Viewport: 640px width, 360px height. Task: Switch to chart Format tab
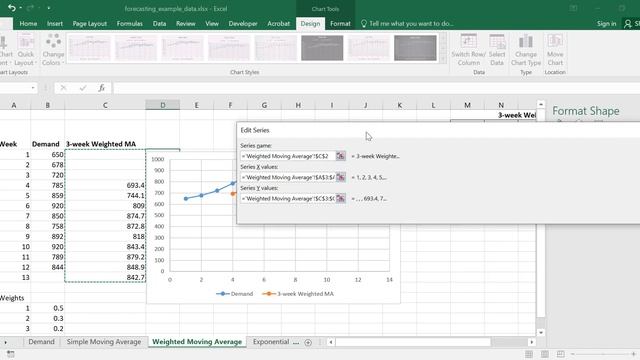point(340,24)
